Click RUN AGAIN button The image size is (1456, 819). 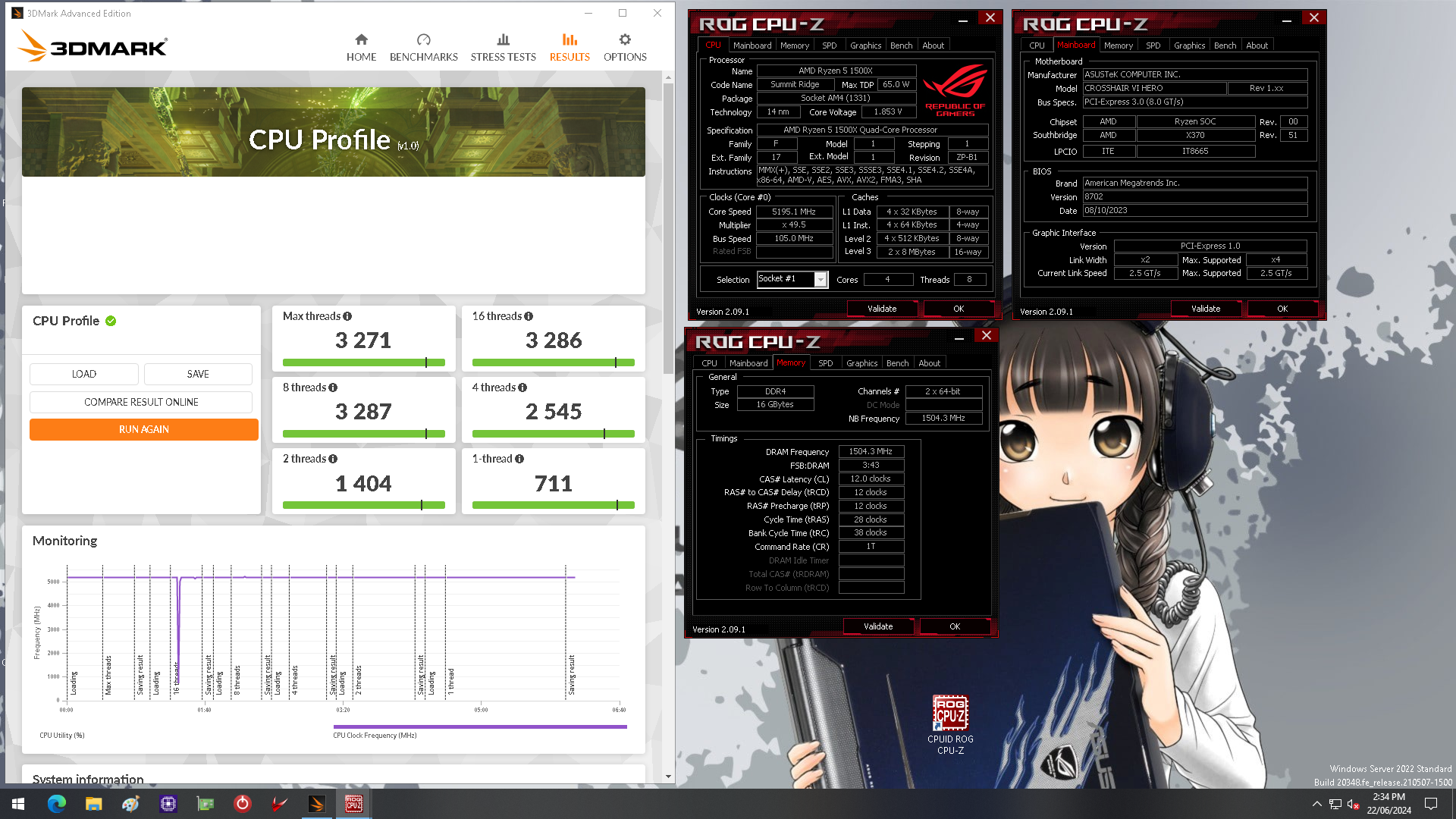point(144,429)
